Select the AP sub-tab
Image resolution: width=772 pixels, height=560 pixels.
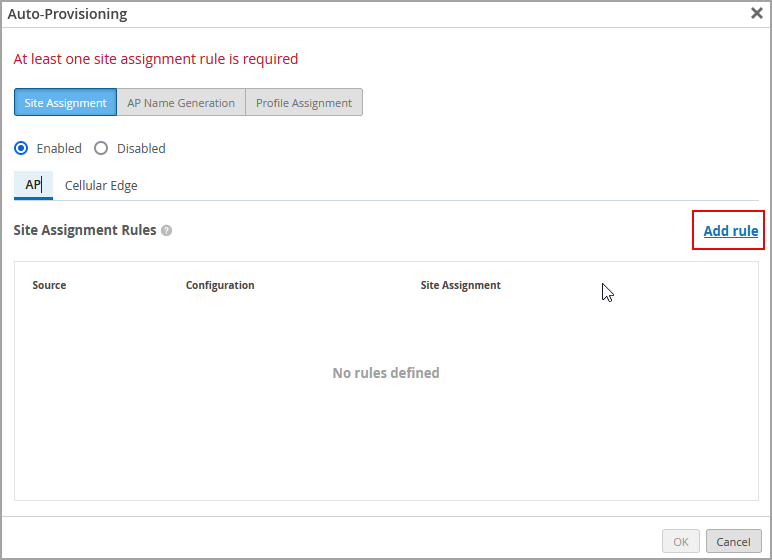pyautogui.click(x=33, y=185)
